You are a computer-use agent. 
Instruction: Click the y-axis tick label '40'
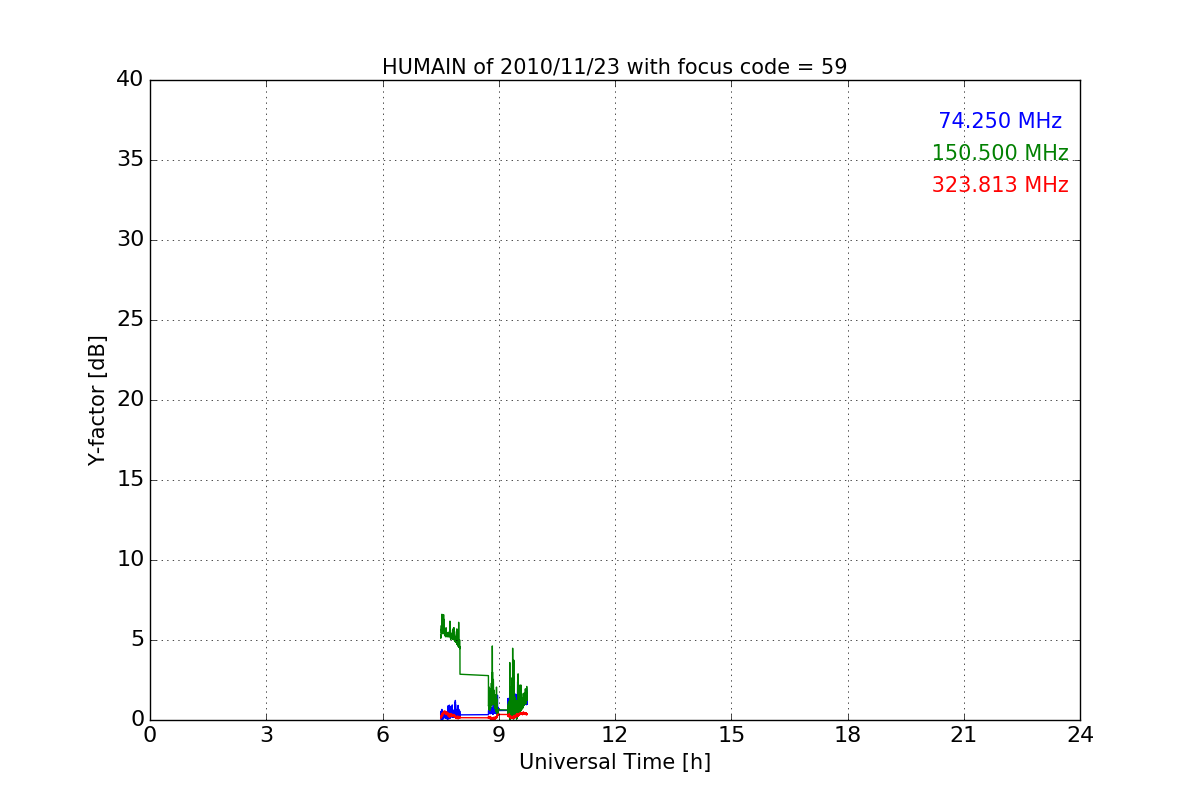pos(130,80)
